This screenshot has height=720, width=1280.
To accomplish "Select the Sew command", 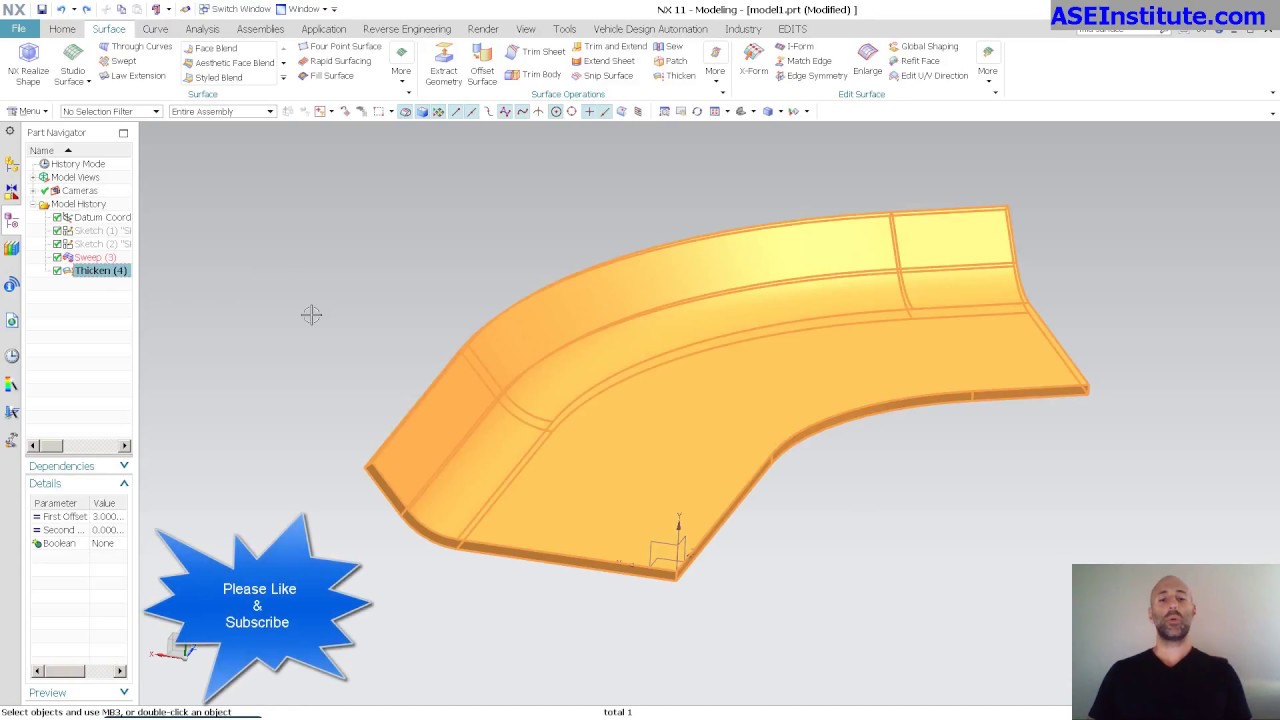I will tap(668, 46).
